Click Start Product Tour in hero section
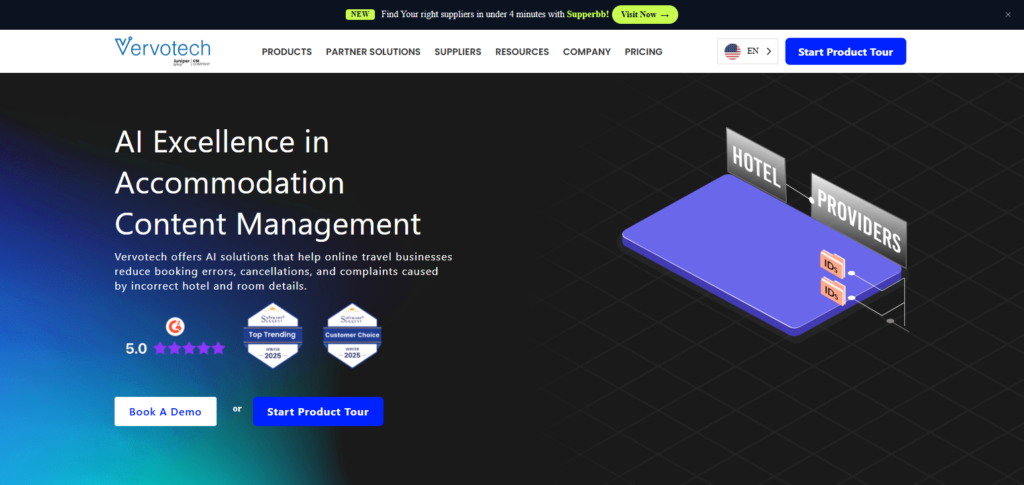 click(317, 412)
